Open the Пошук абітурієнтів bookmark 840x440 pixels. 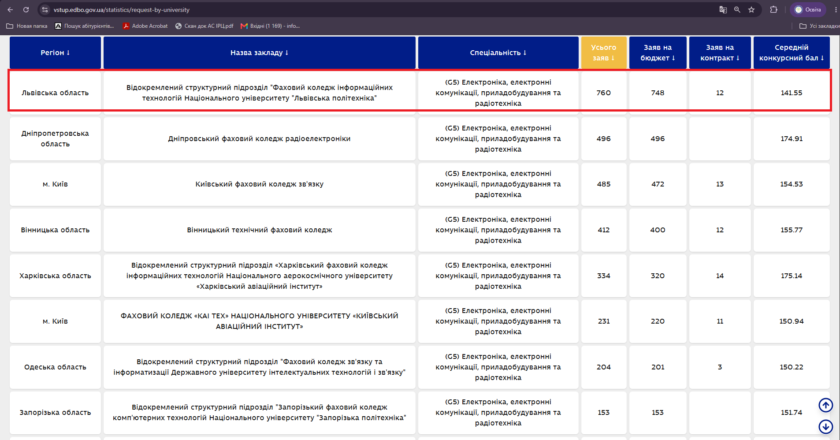pyautogui.click(x=85, y=26)
